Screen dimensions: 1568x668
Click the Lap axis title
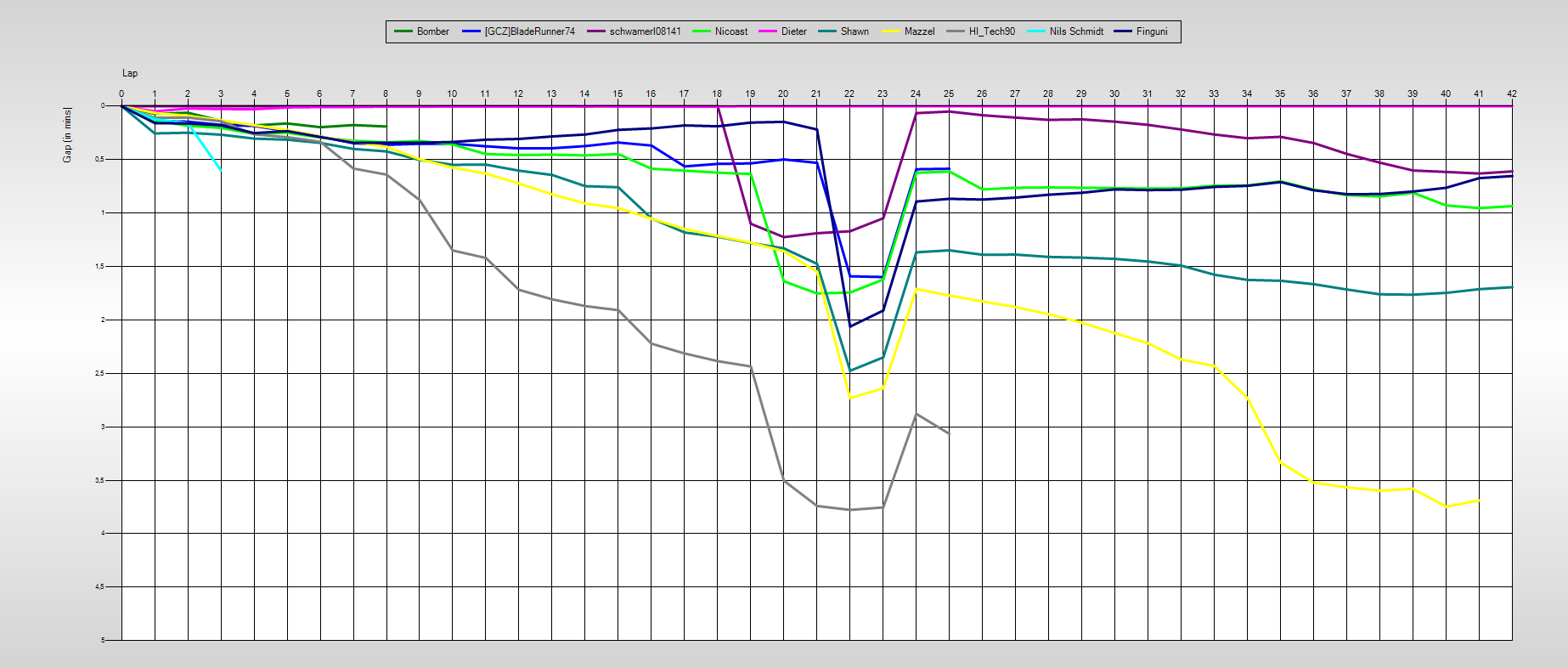(x=130, y=73)
